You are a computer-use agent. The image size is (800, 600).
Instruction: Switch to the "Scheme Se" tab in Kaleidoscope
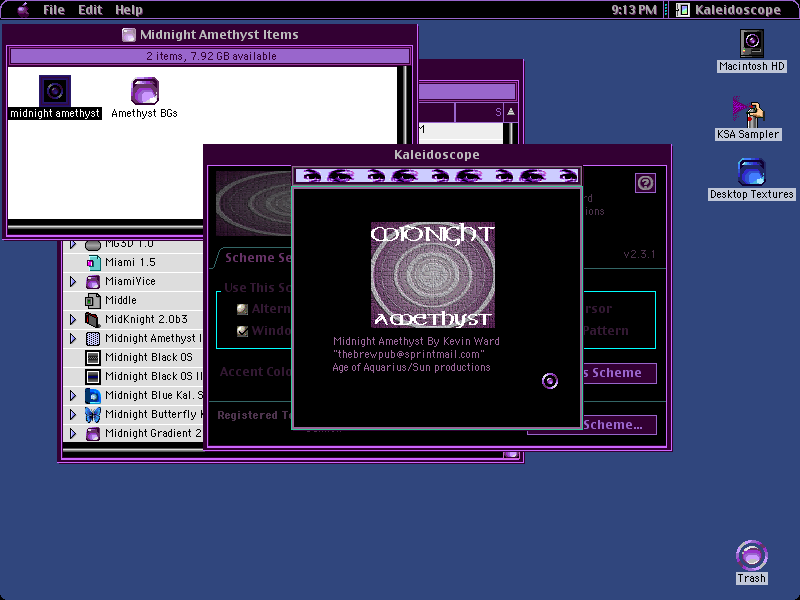(253, 258)
